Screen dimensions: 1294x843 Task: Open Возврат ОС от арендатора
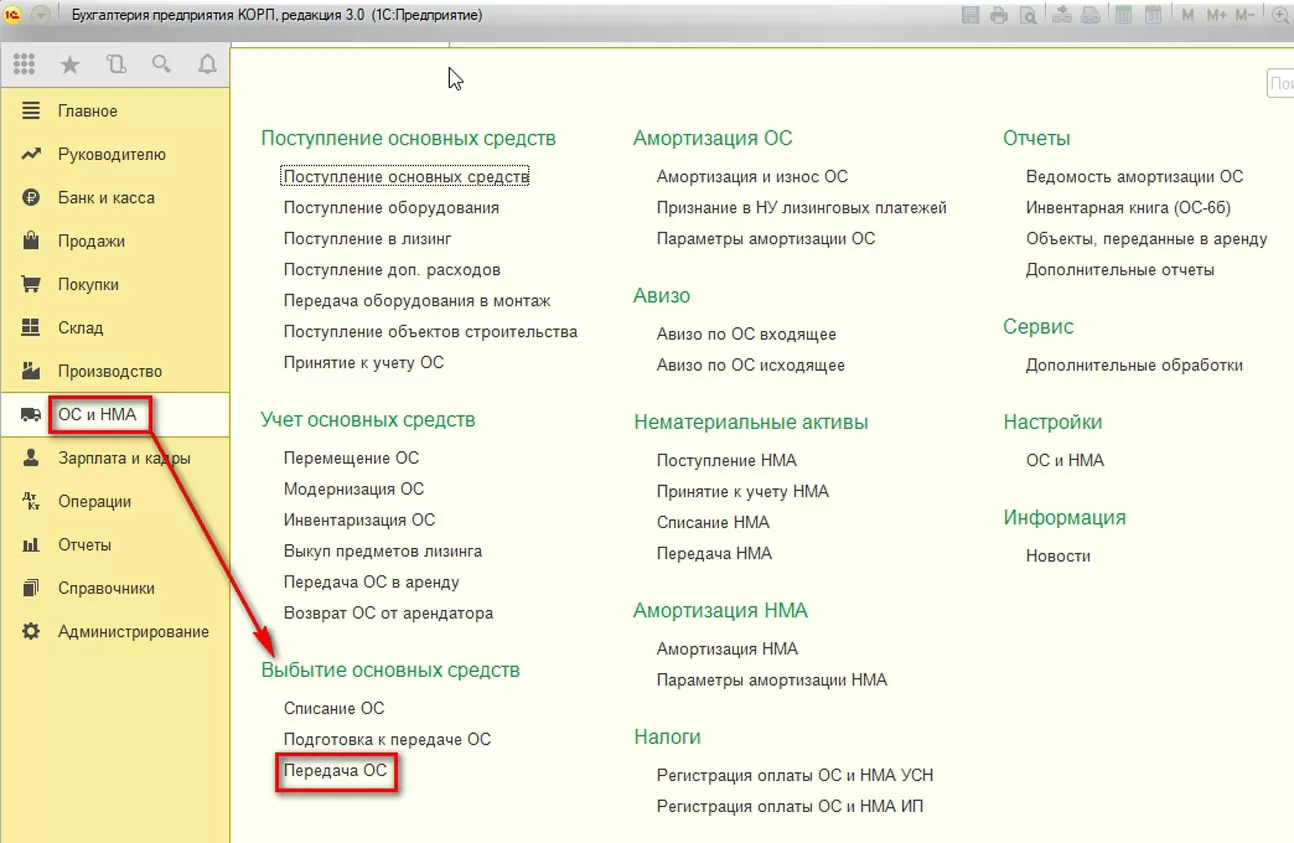point(388,613)
